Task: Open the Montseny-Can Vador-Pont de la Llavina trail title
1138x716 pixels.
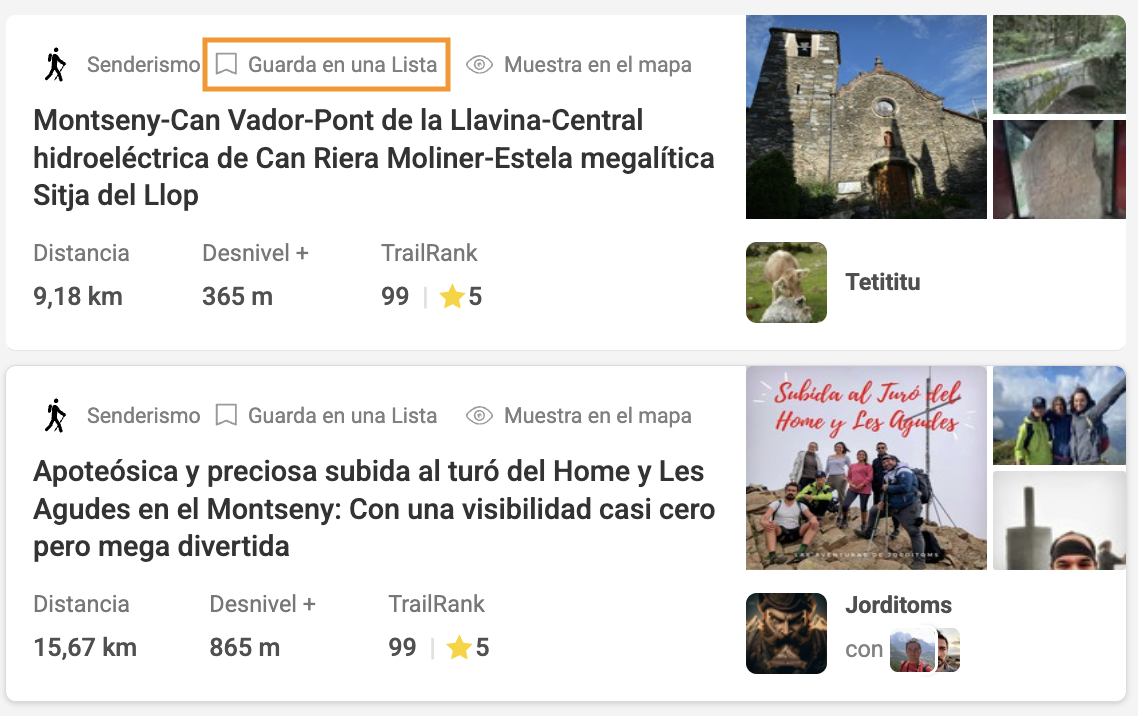Action: point(374,157)
